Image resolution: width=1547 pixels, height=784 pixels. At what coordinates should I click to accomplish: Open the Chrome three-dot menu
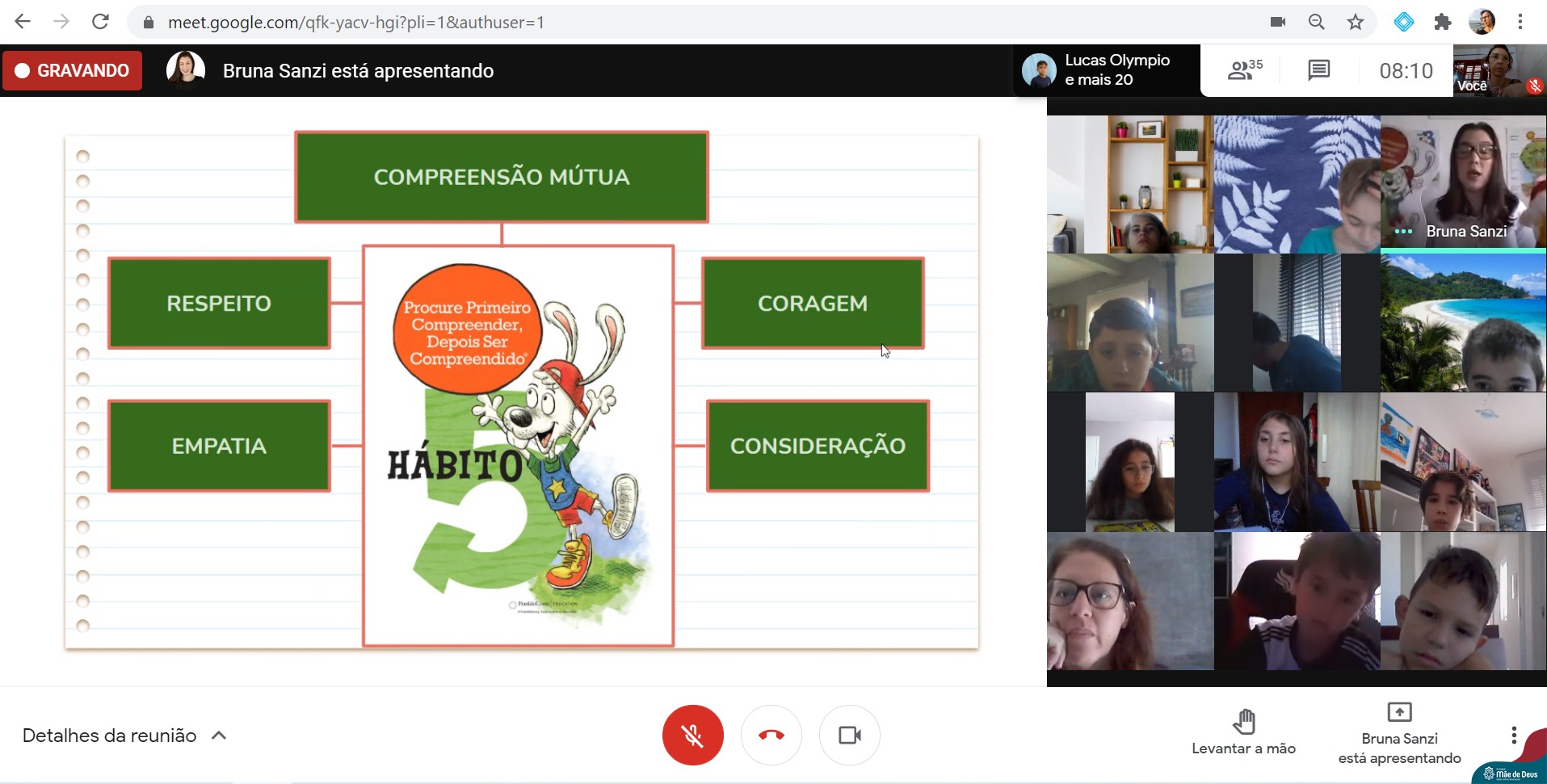click(1520, 23)
